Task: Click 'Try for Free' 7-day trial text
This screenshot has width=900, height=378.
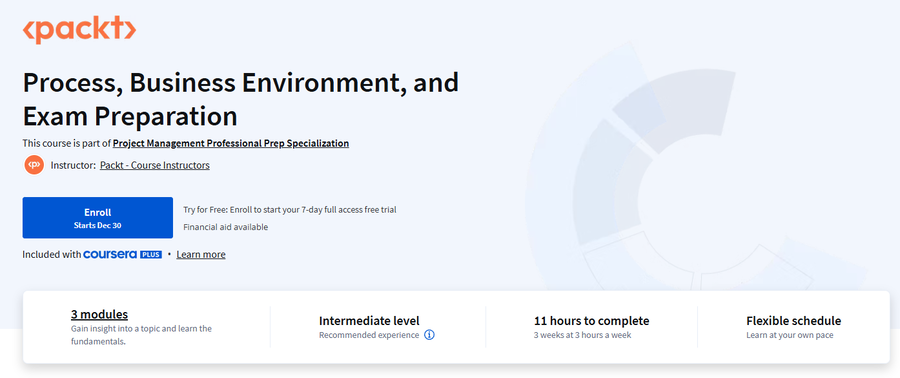Action: pyautogui.click(x=290, y=209)
